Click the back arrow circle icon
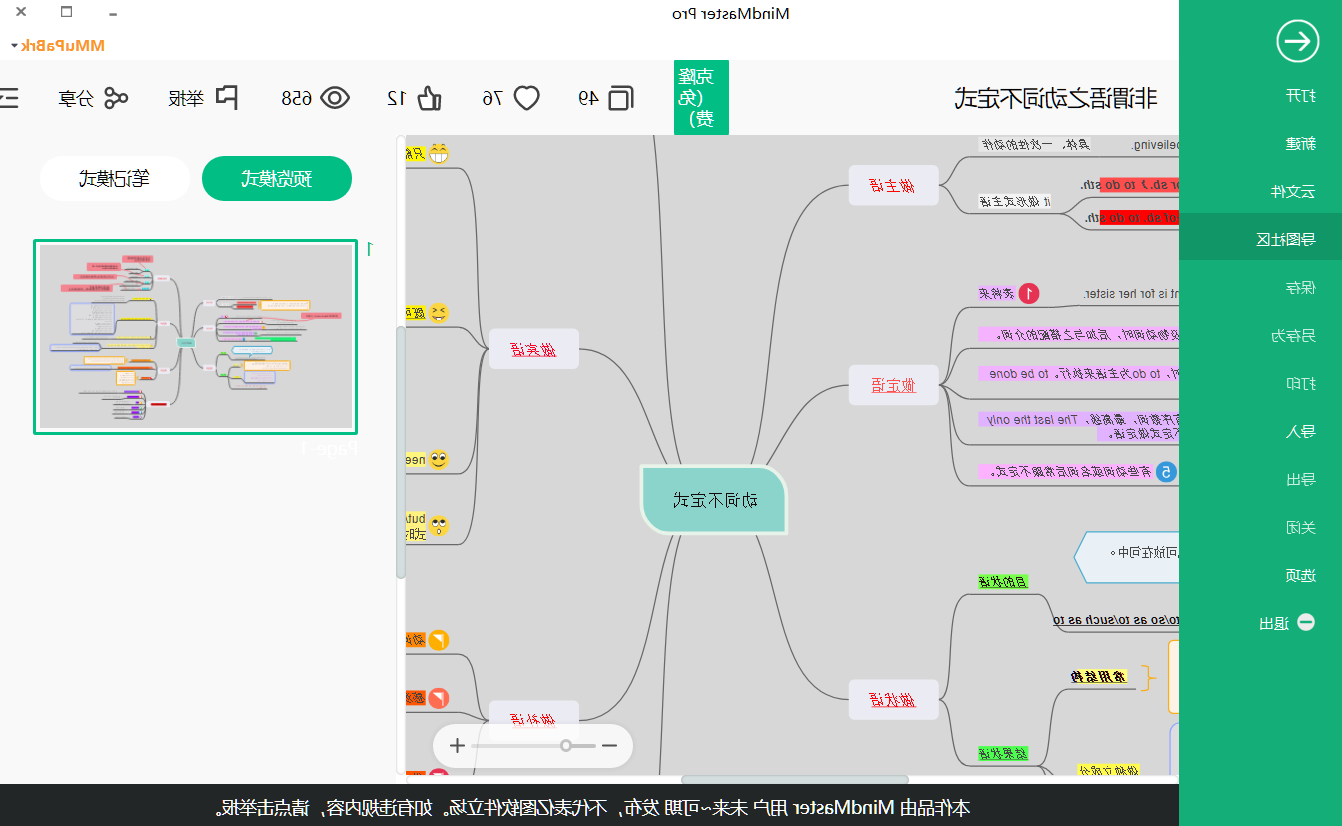 [1297, 41]
